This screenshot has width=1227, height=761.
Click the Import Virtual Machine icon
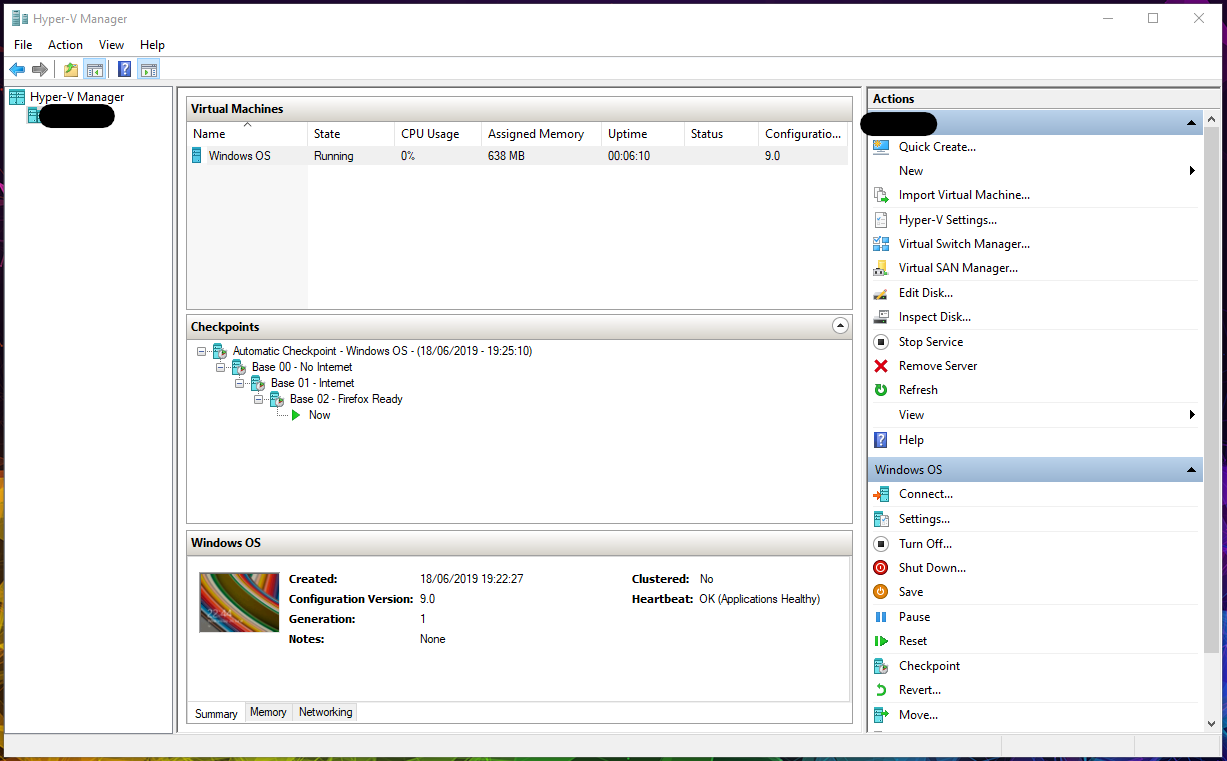click(881, 195)
